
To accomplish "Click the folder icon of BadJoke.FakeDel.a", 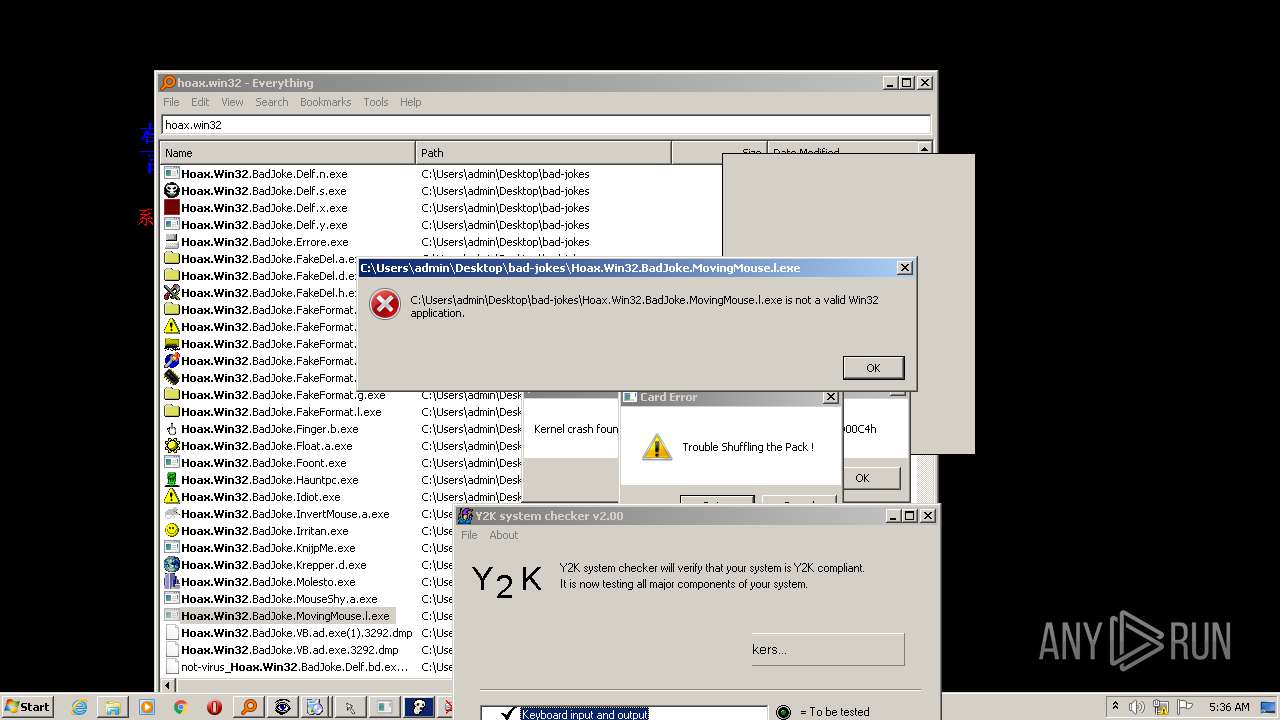I will (171, 259).
